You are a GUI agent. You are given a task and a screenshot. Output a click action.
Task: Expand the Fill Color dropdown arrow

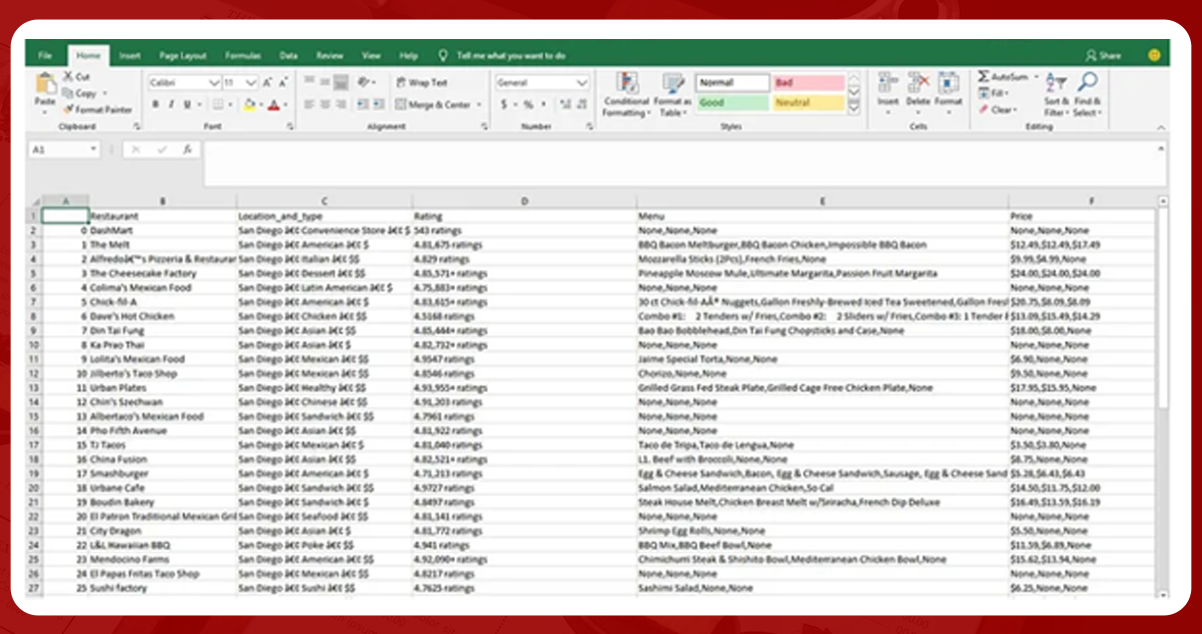point(260,104)
